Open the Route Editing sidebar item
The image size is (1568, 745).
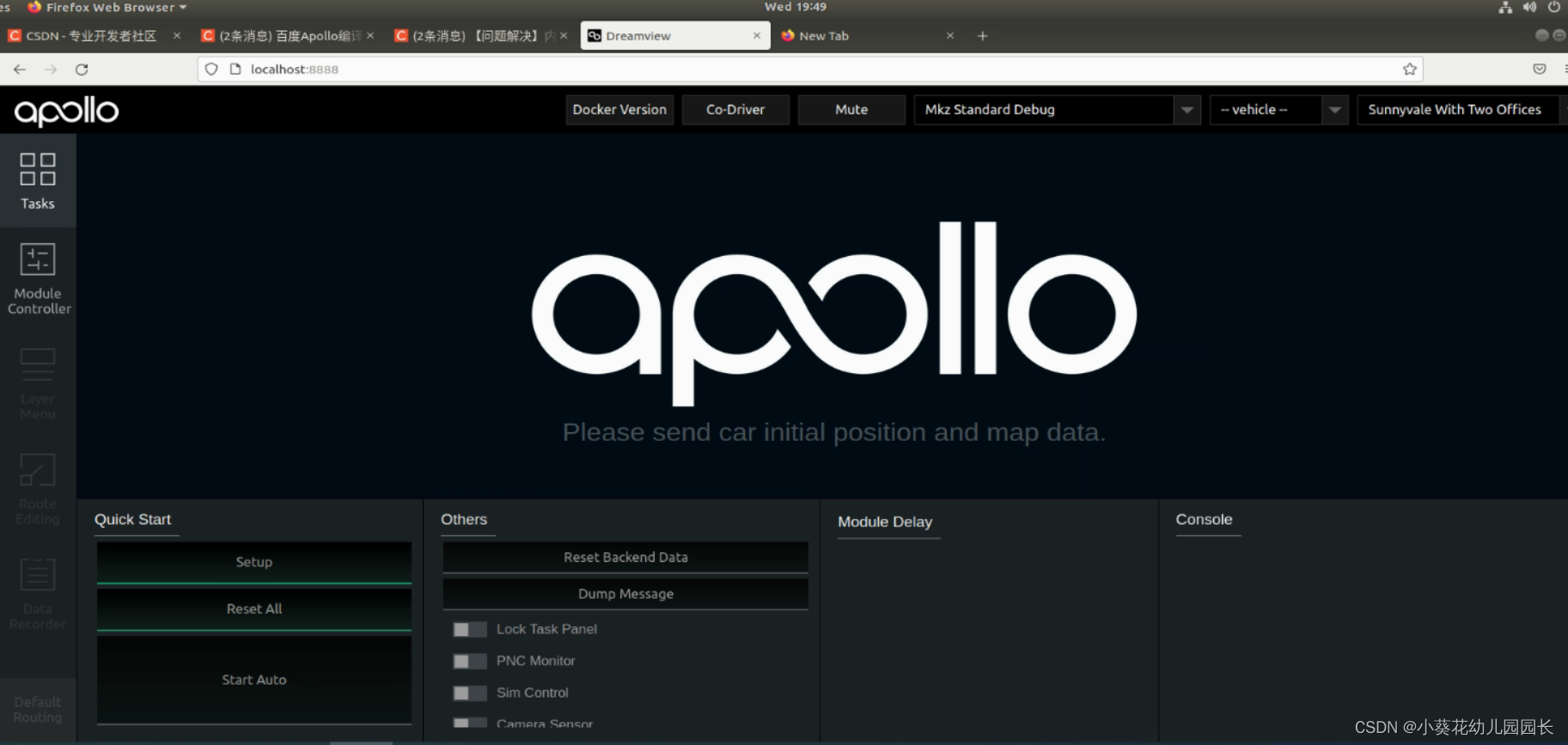38,489
